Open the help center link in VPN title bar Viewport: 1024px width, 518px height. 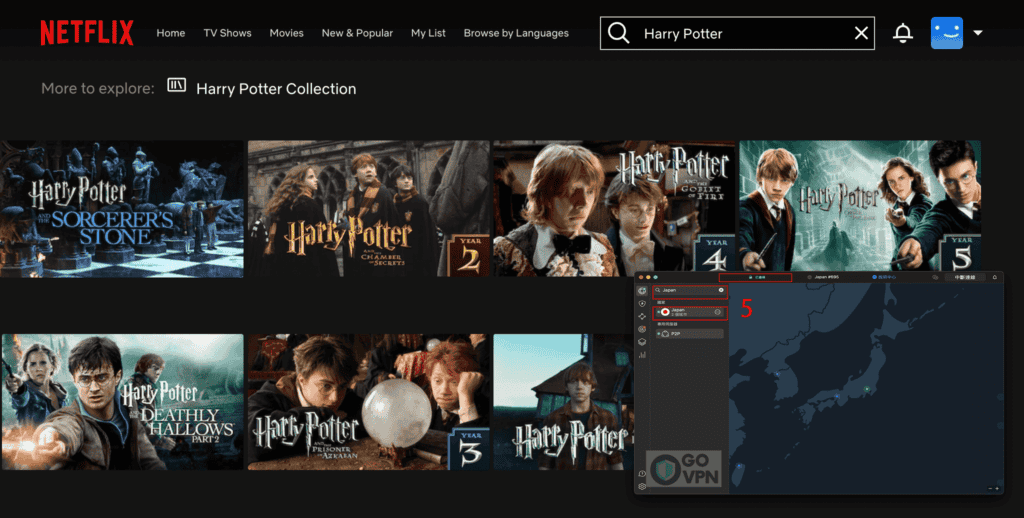point(884,277)
